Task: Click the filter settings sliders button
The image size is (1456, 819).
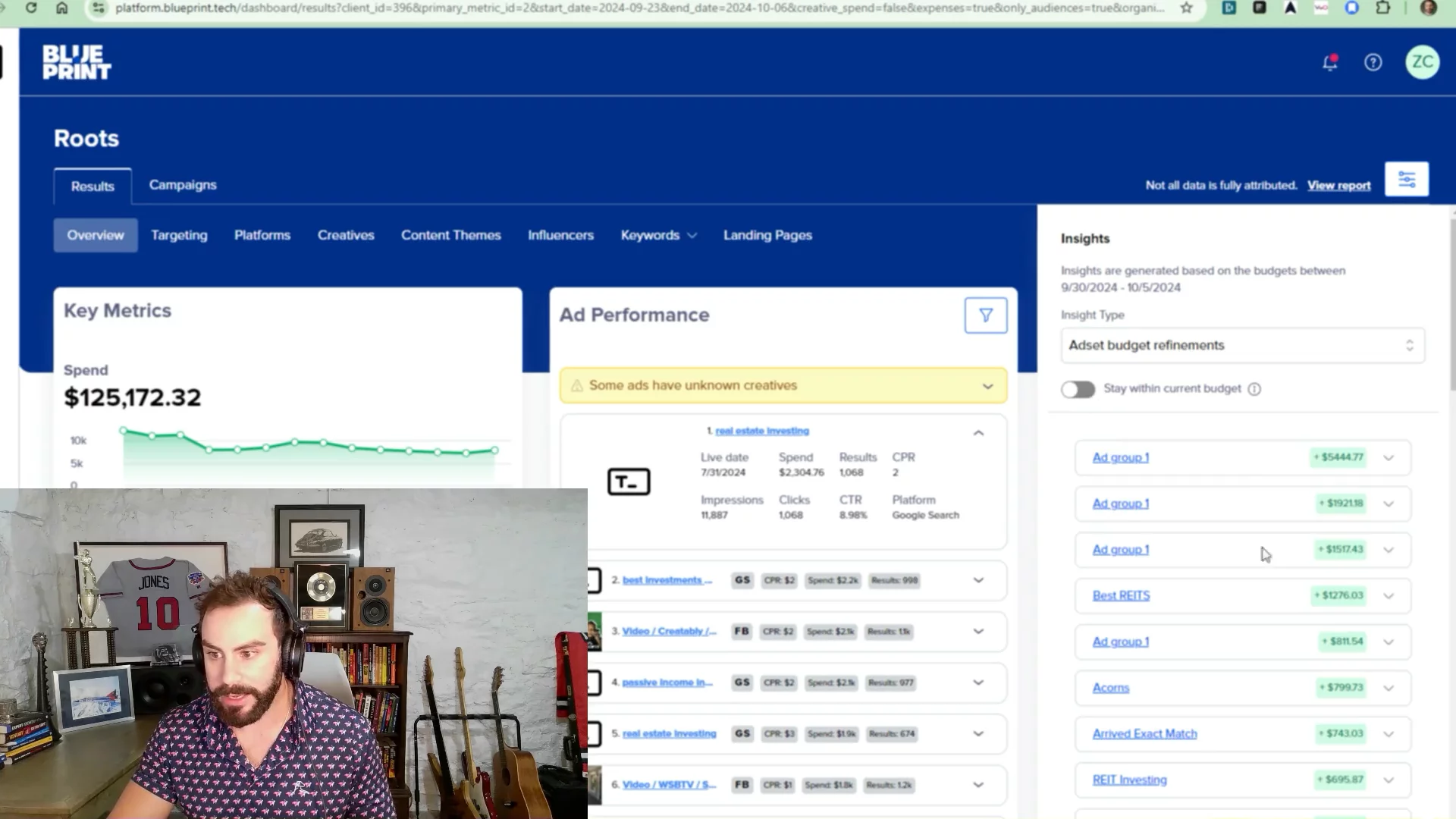Action: click(1407, 180)
